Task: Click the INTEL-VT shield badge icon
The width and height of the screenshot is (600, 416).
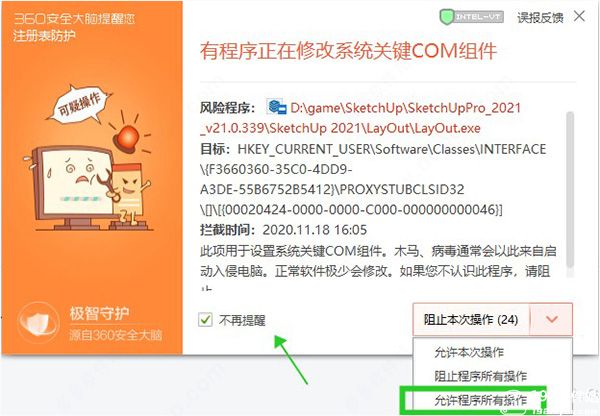Action: click(x=471, y=17)
